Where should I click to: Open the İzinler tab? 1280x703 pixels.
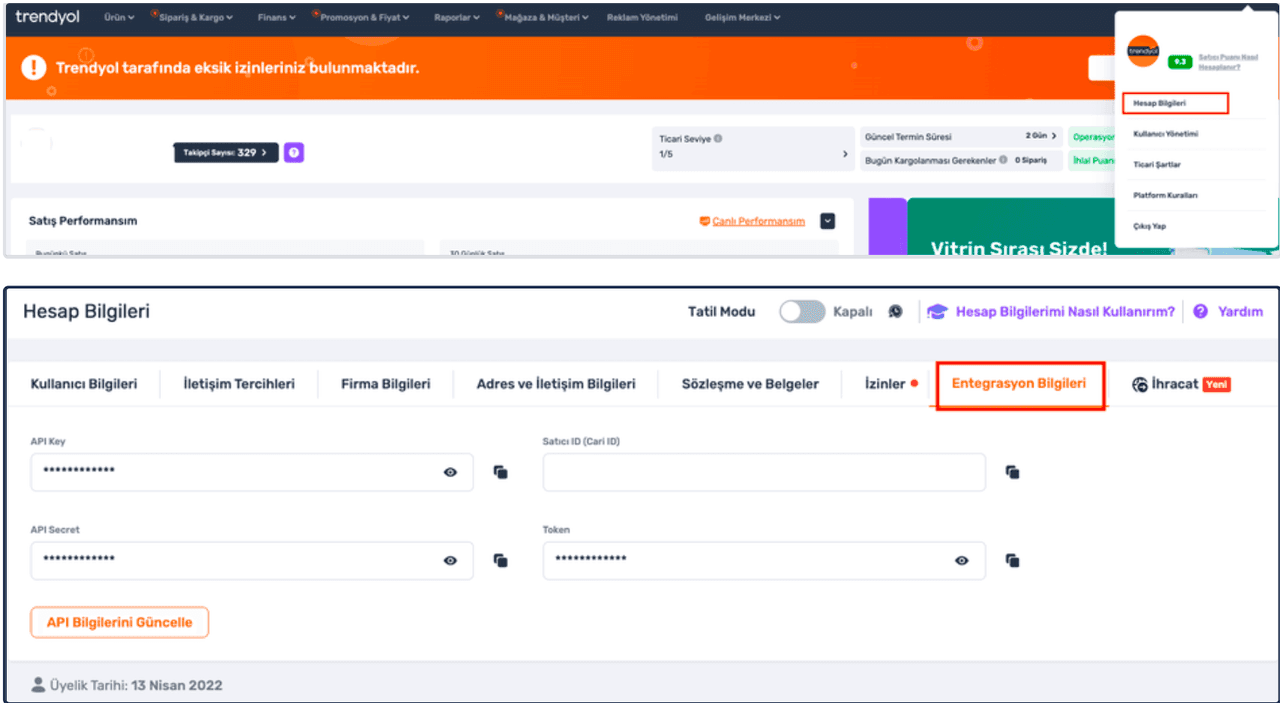tap(890, 384)
